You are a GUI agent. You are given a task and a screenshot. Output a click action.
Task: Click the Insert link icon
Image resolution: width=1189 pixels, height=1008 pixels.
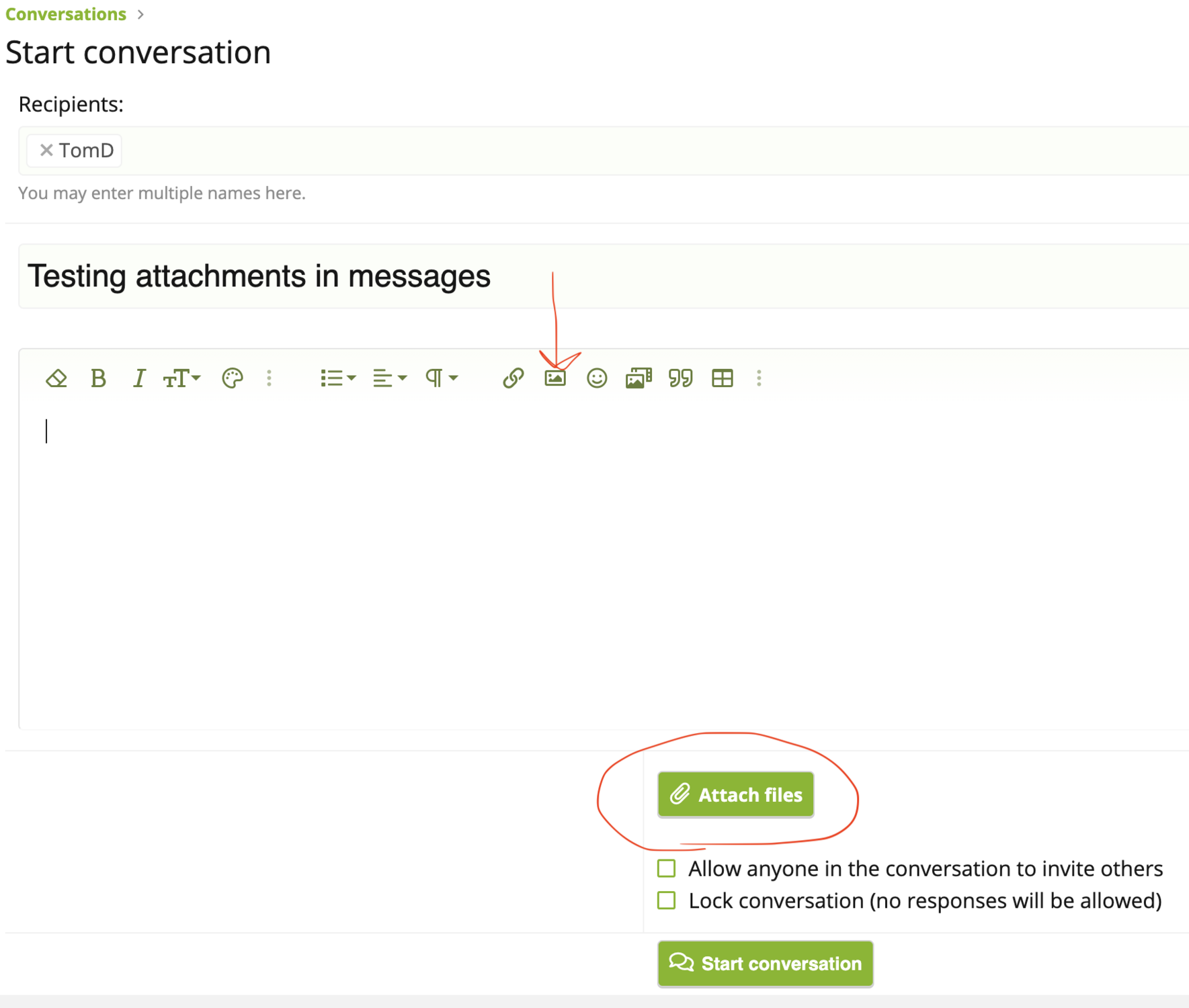(x=513, y=378)
